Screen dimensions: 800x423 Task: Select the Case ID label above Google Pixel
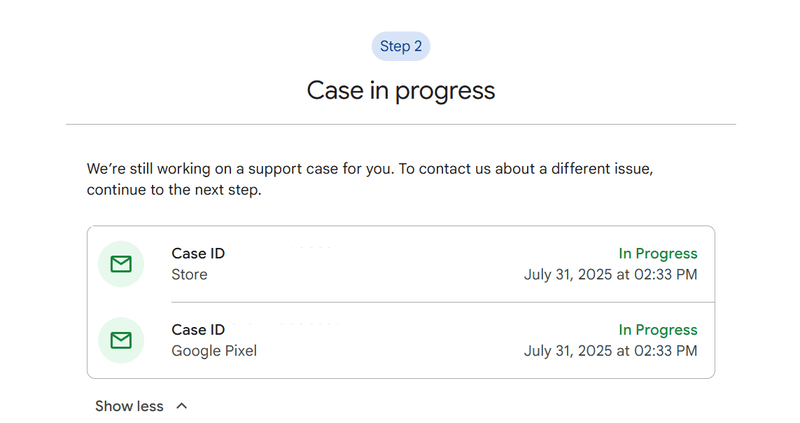198,330
